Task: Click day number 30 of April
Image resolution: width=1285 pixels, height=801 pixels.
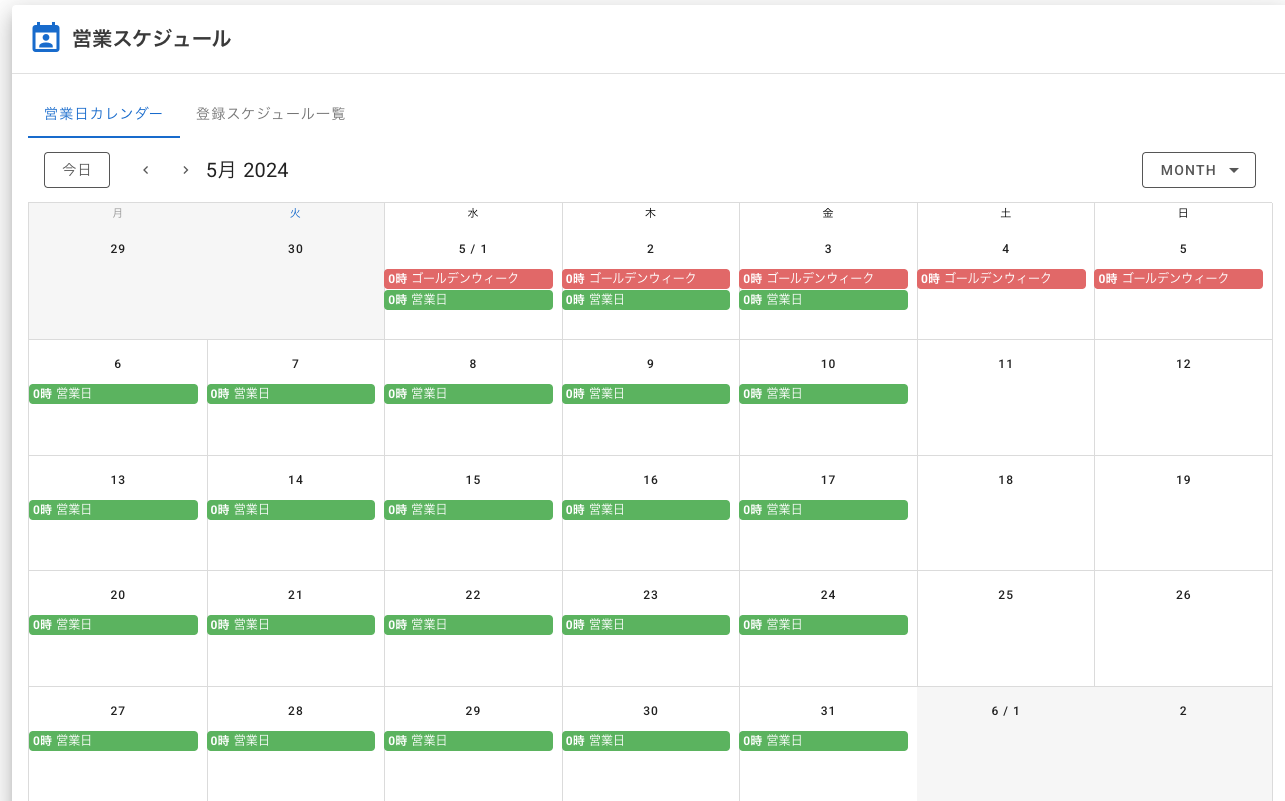Action: pos(295,249)
